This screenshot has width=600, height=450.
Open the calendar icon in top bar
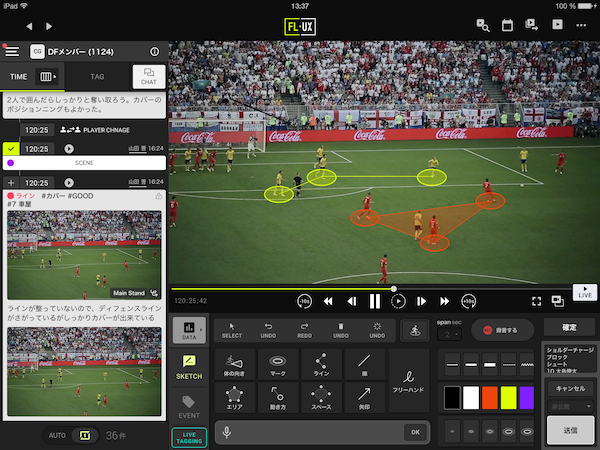507,24
